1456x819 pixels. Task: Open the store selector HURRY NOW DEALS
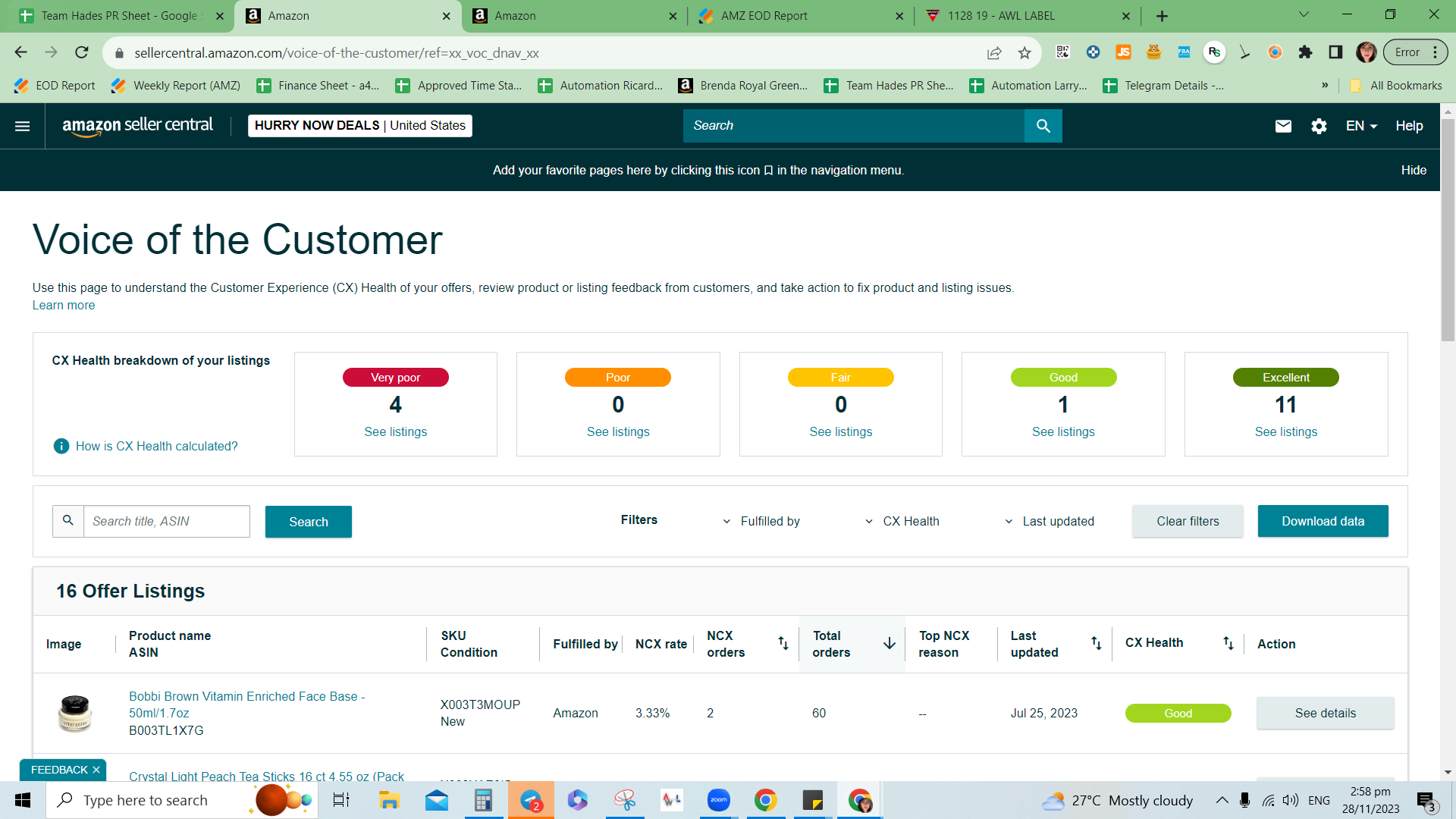tap(360, 126)
